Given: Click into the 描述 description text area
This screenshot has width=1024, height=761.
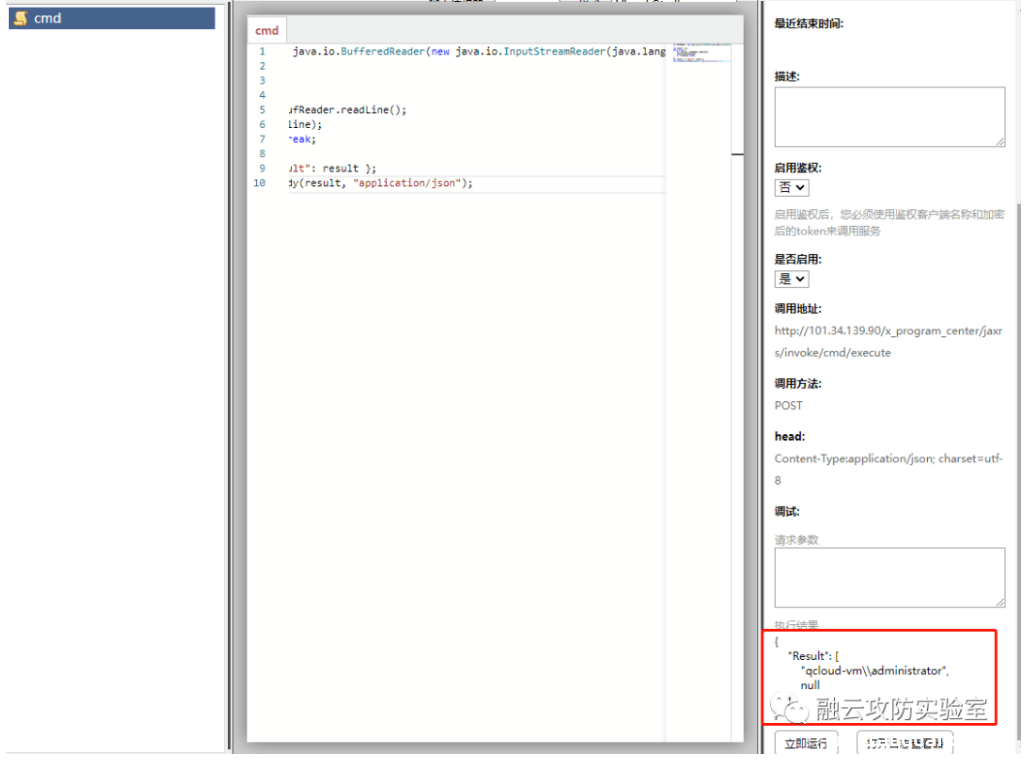Looking at the screenshot, I should point(889,116).
